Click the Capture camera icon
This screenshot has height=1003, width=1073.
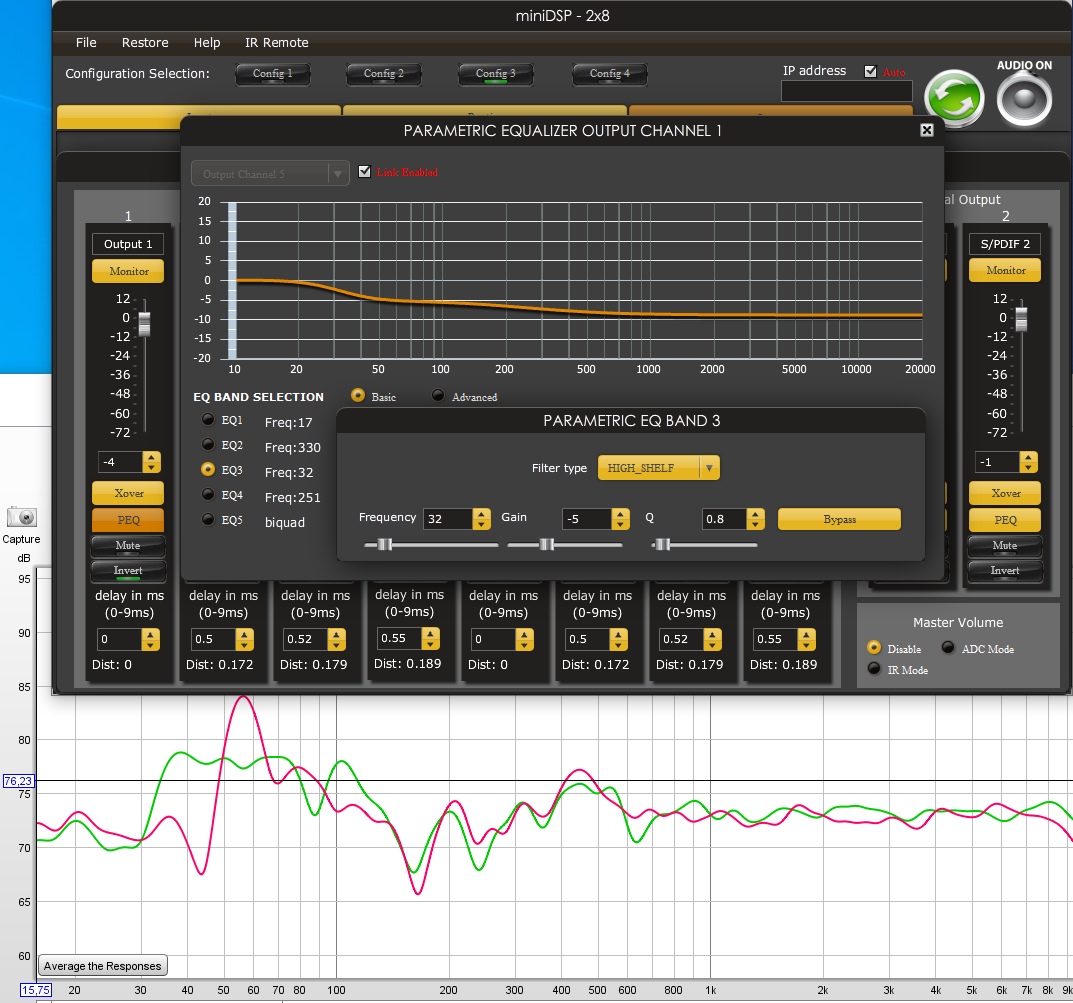pos(21,517)
